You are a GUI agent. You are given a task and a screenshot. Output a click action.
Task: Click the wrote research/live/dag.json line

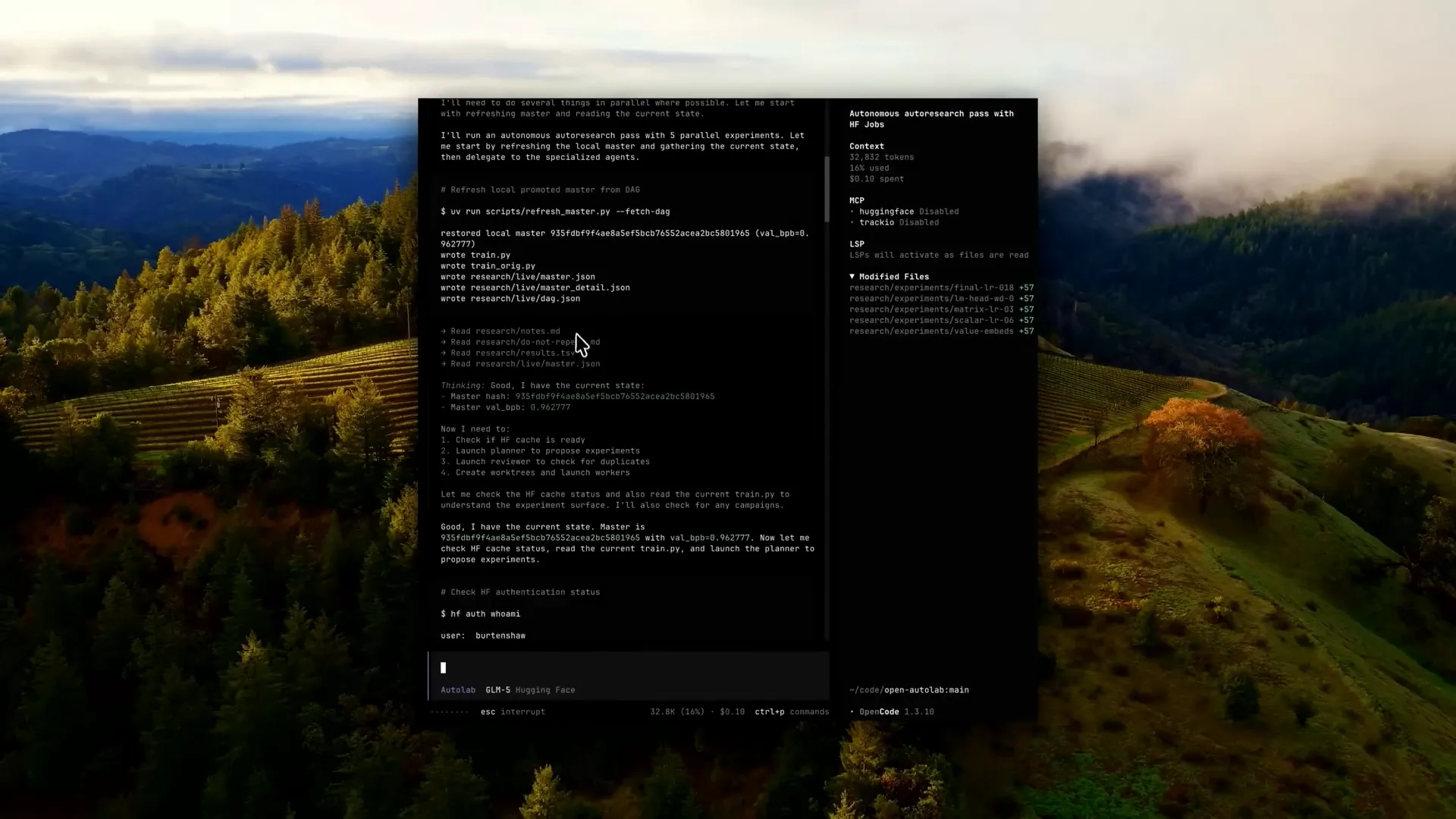510,299
